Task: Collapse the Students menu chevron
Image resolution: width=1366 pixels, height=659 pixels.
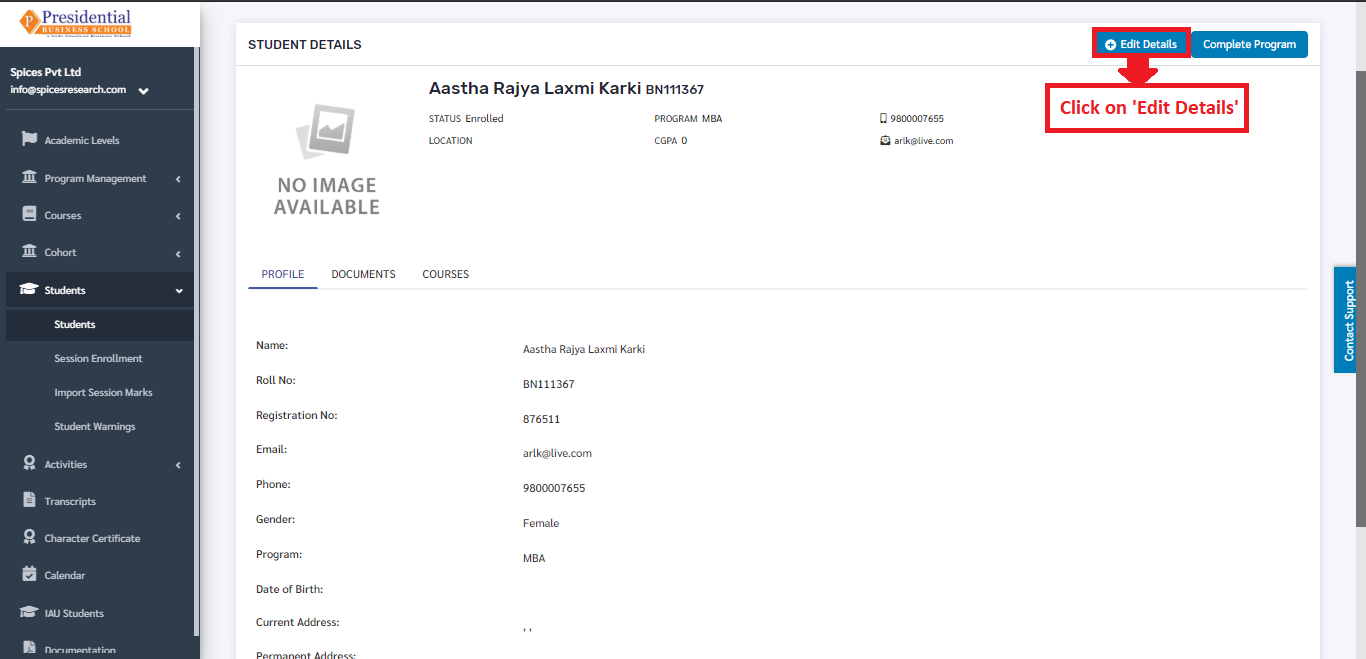Action: (x=179, y=291)
